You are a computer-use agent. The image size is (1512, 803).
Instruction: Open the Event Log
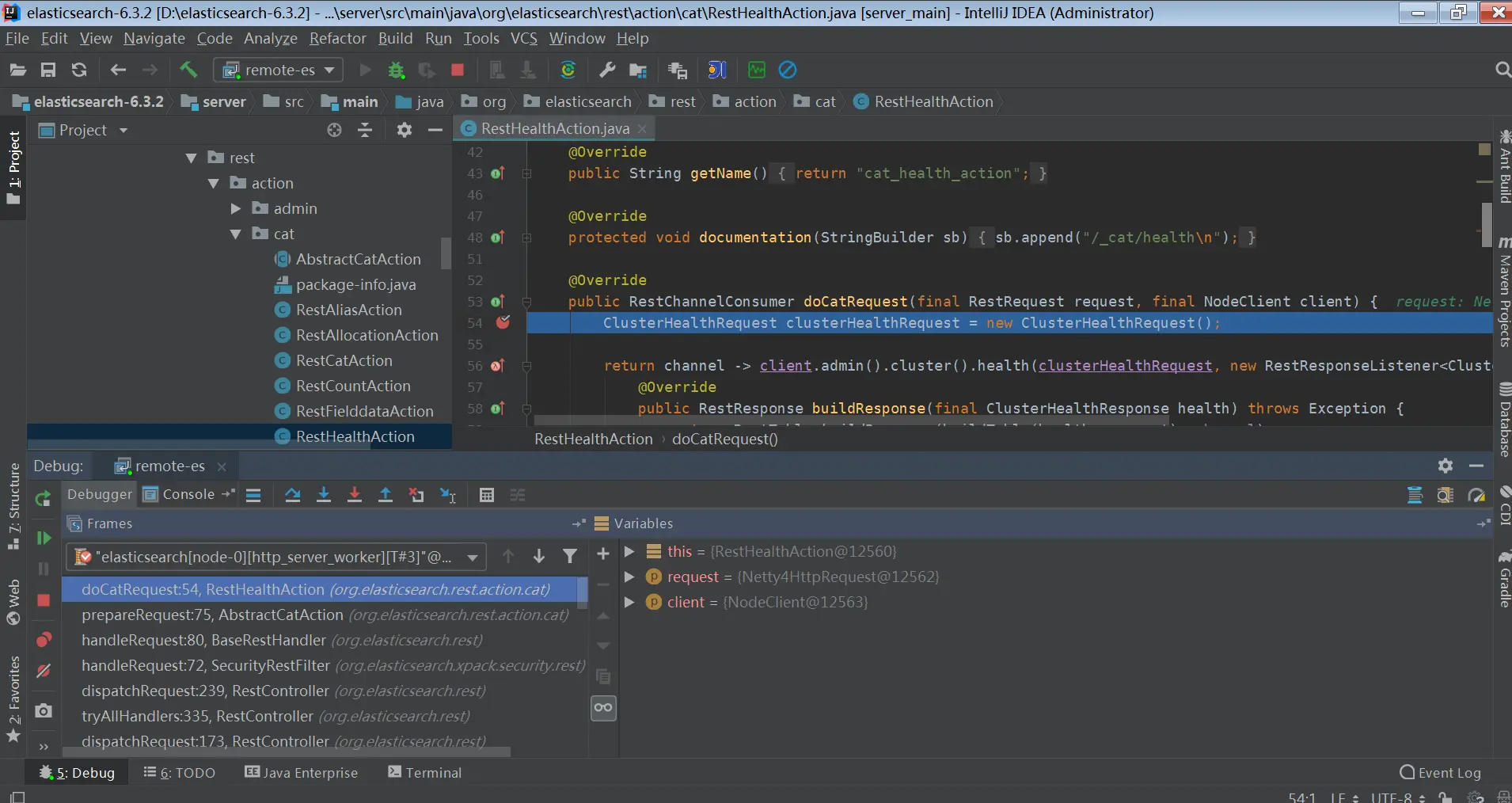(1441, 772)
